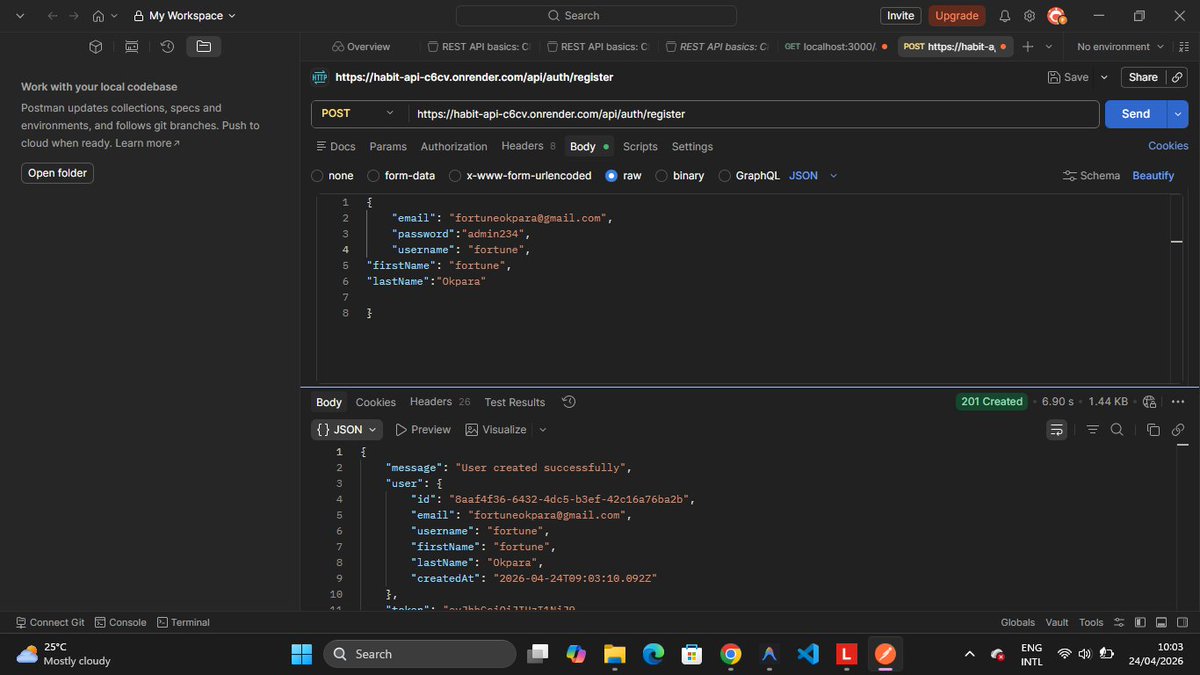Expand the Send button options arrow

(1178, 114)
